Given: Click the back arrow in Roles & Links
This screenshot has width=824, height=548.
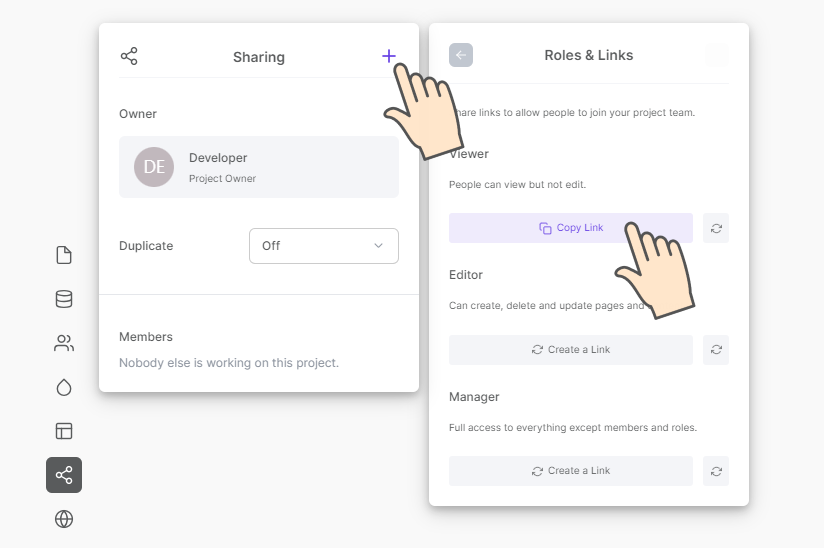Looking at the screenshot, I should 461,55.
